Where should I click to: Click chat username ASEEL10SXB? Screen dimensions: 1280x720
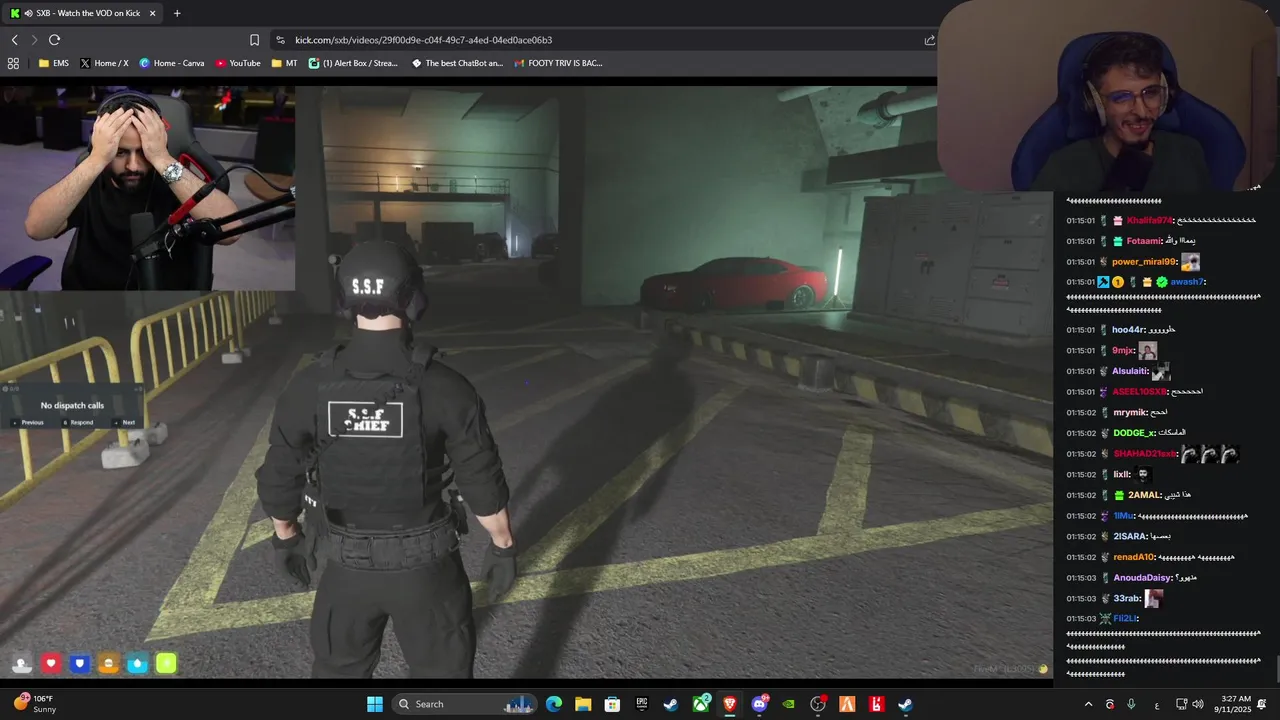coord(1139,392)
